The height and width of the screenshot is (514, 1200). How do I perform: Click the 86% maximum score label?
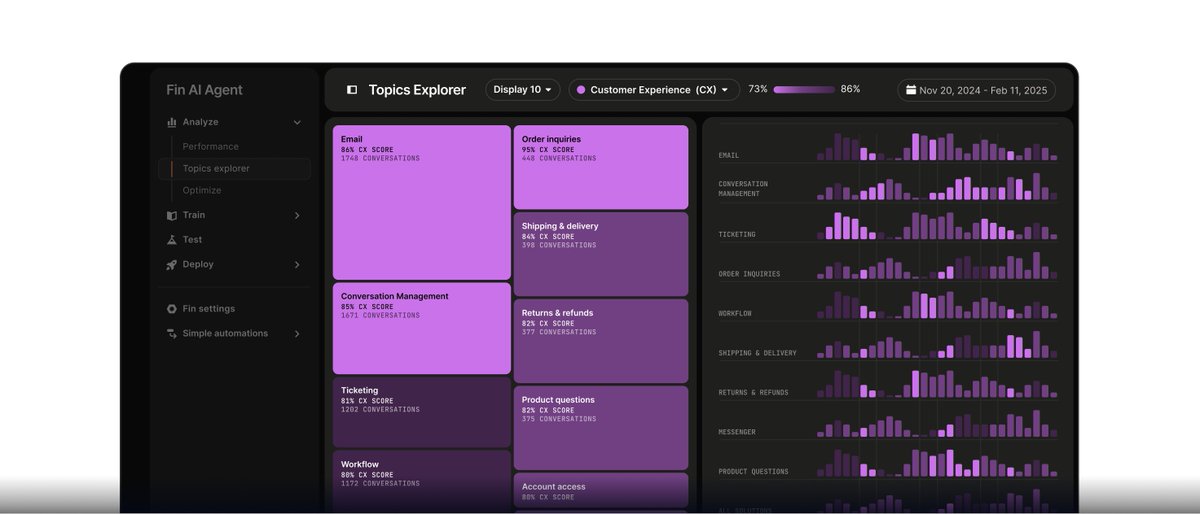click(x=850, y=89)
